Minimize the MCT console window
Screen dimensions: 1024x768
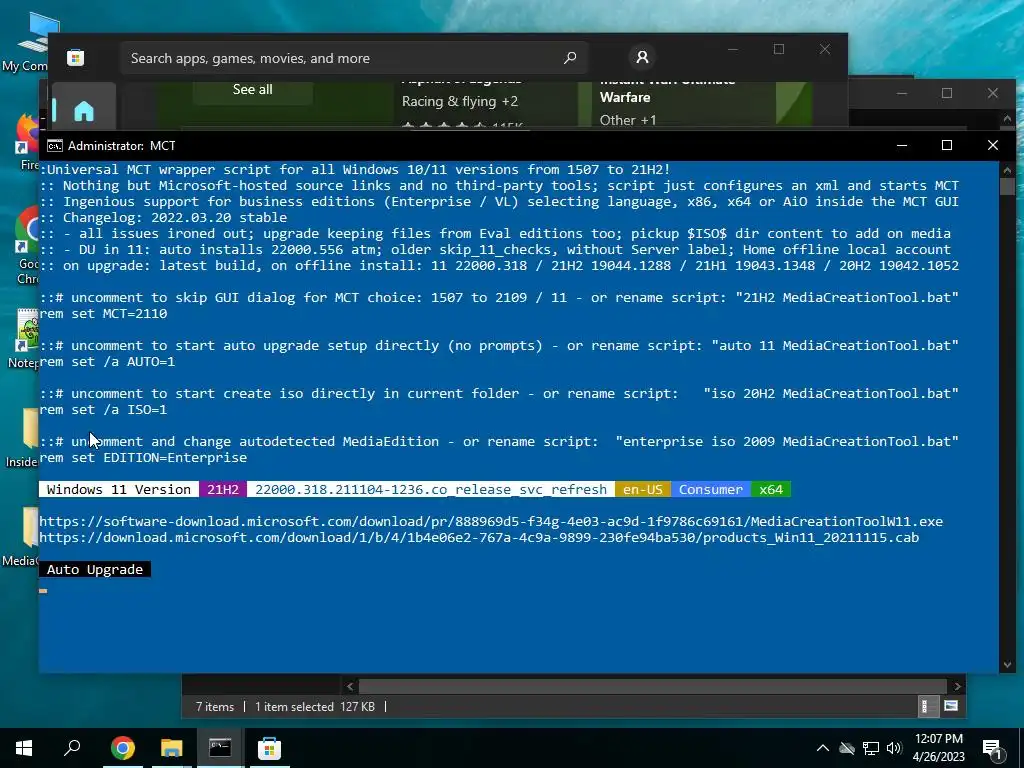[902, 145]
